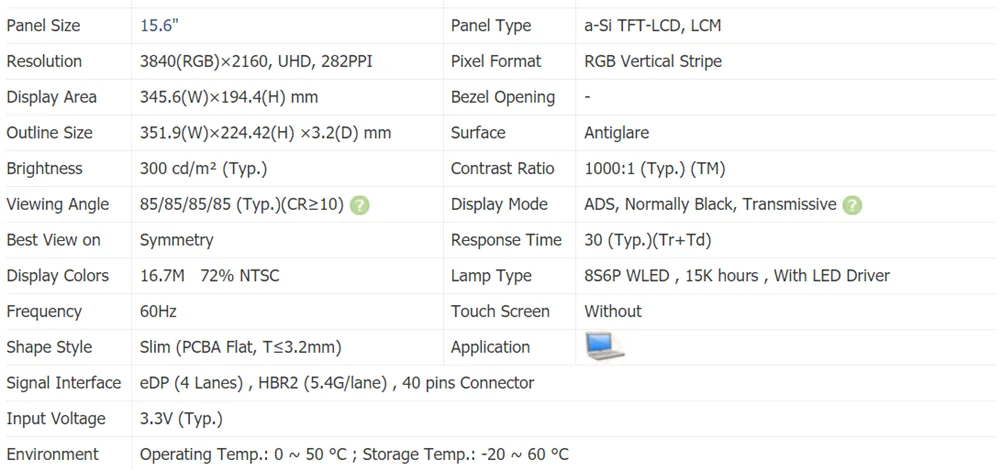
Task: Select the Resolution row label
Action: 44,62
